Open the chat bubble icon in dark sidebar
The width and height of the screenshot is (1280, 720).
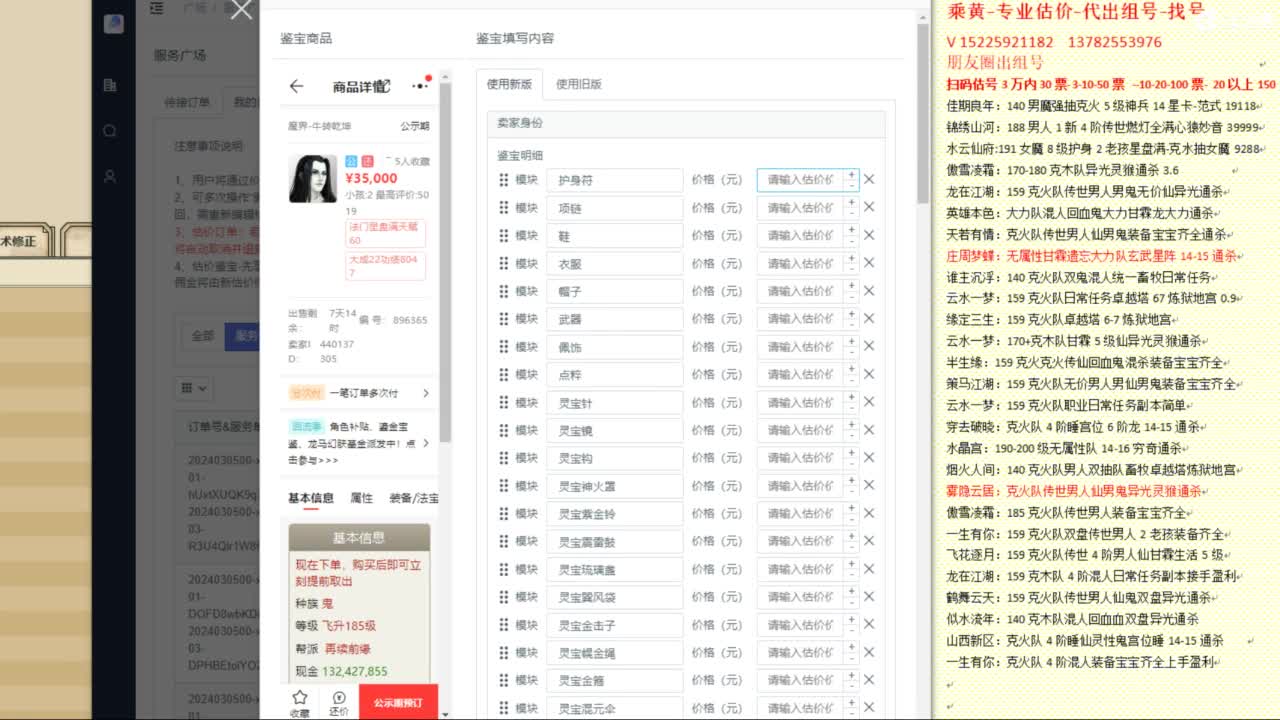[x=109, y=130]
